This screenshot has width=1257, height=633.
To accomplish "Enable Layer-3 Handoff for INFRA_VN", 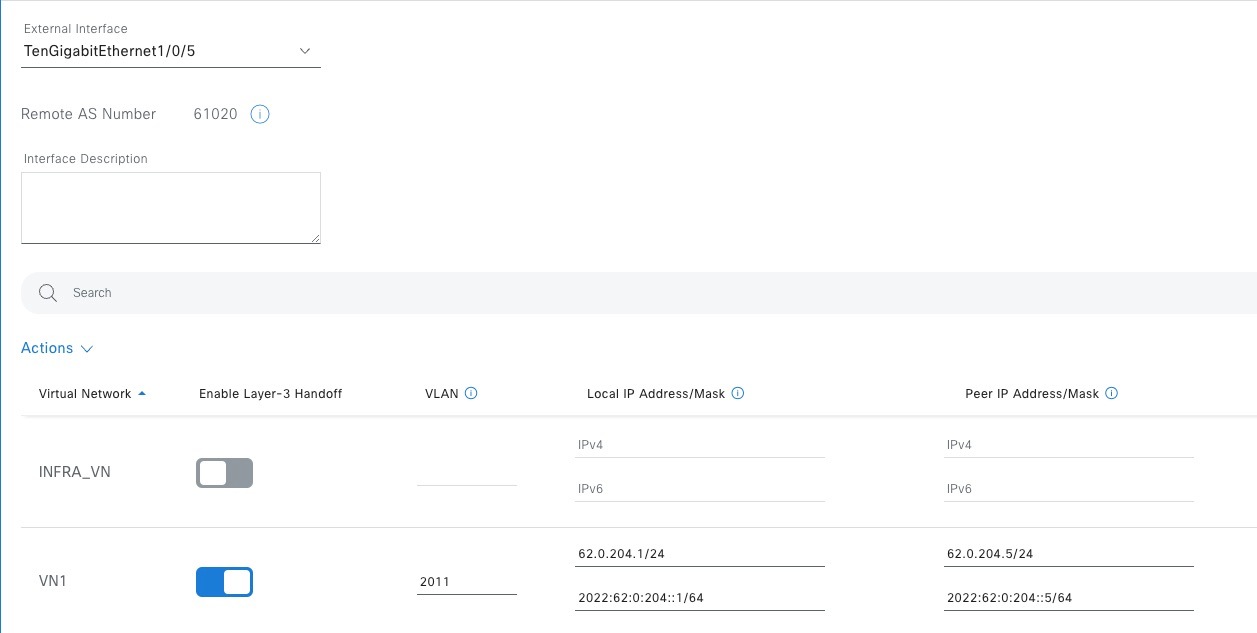I will pyautogui.click(x=224, y=472).
